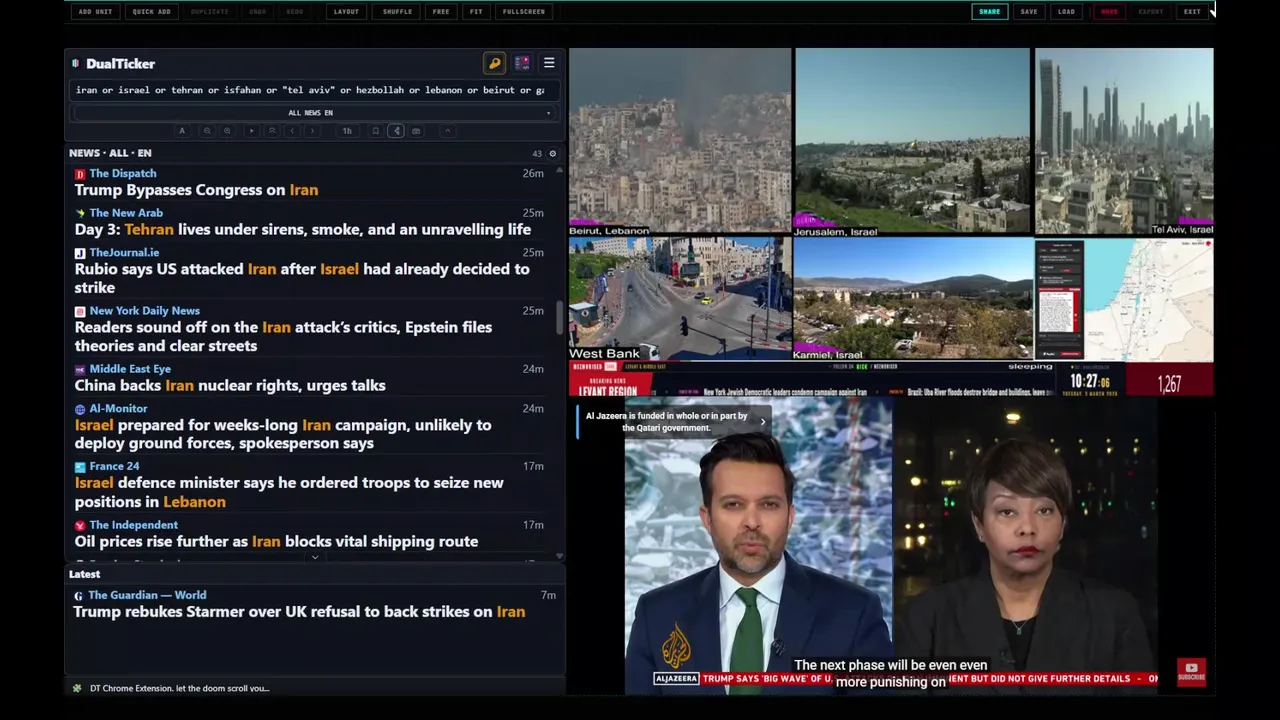Click the key icon in DualTicker header
Screen dimensions: 1280x720
coord(494,63)
